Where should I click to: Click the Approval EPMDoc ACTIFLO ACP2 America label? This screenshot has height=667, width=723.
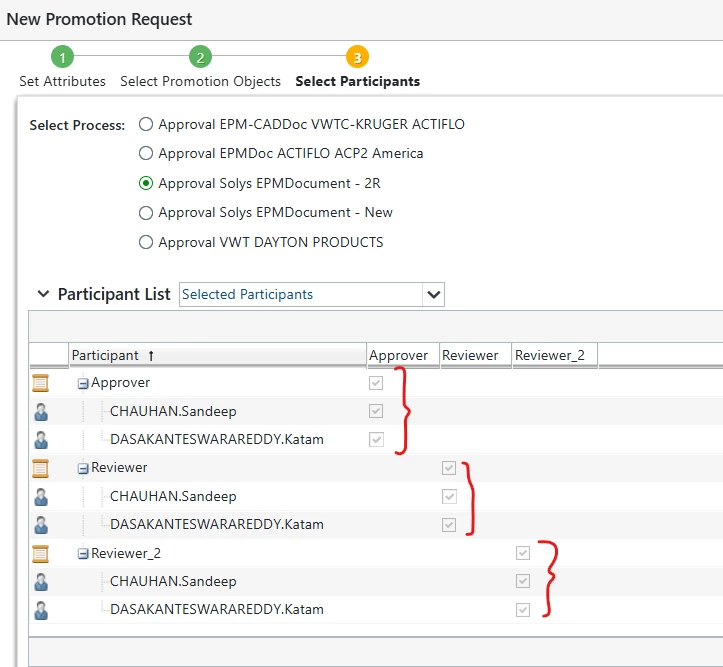[290, 153]
